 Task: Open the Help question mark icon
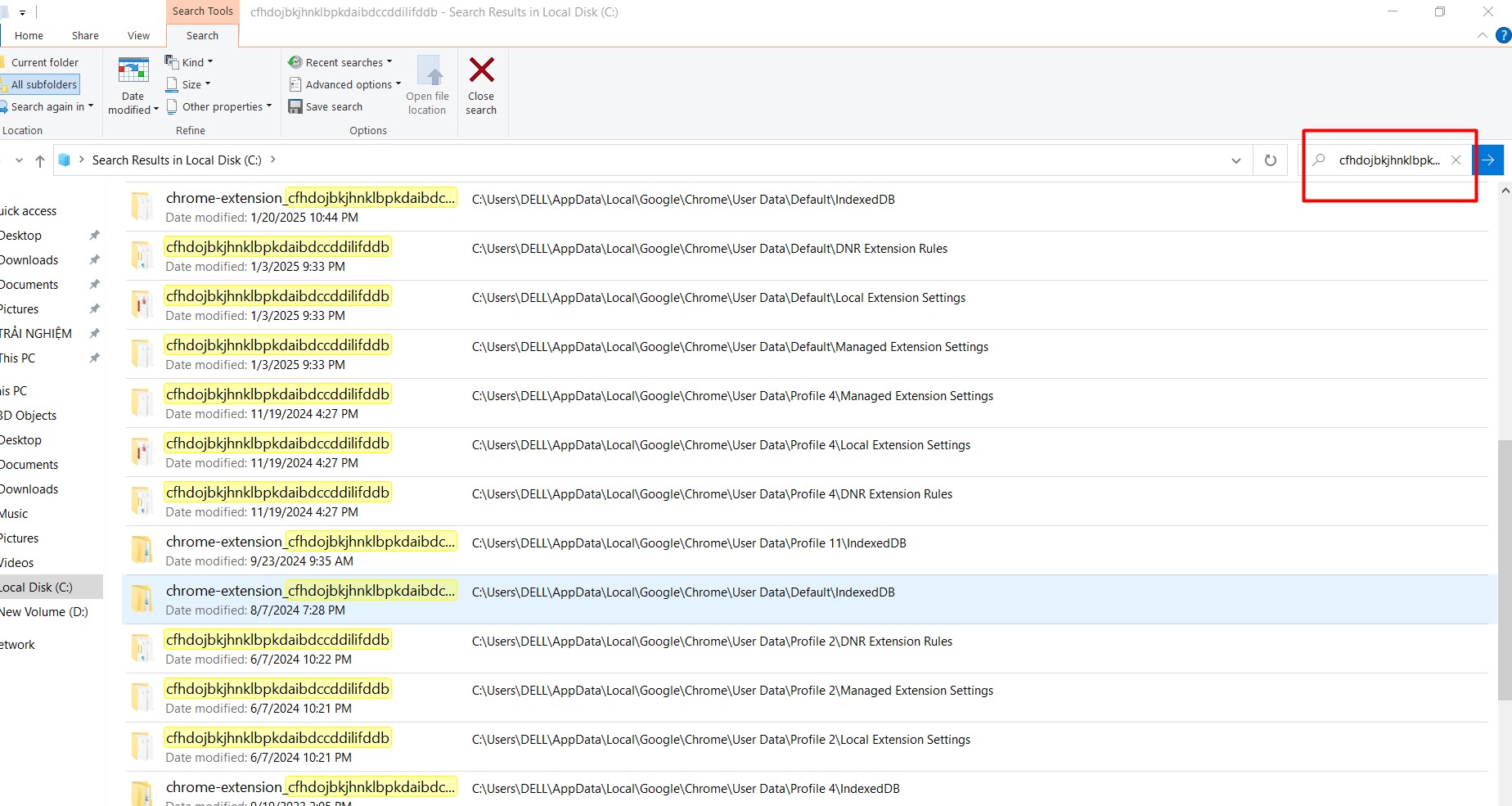(1502, 35)
